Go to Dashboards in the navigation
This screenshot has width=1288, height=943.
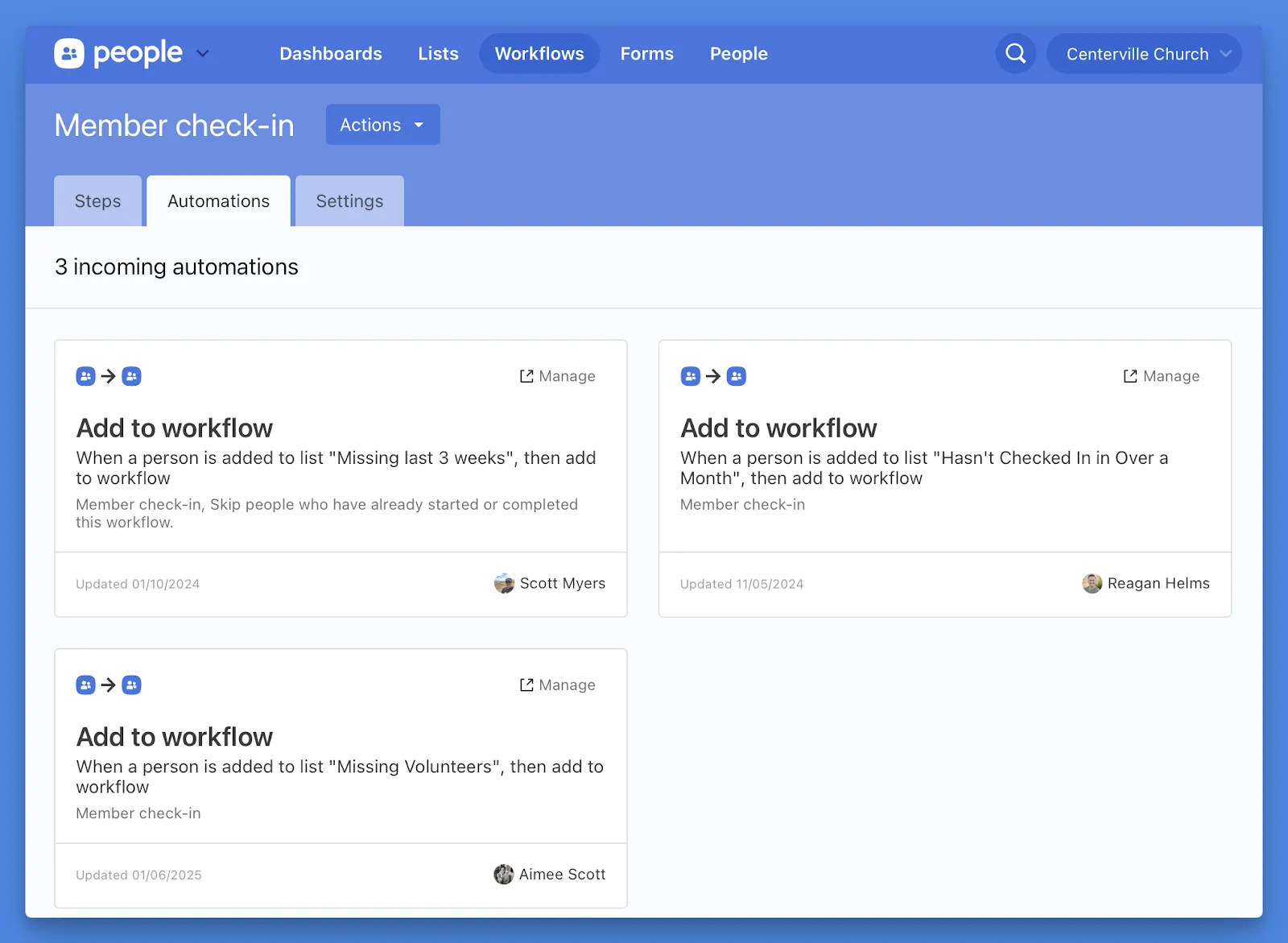click(x=330, y=54)
